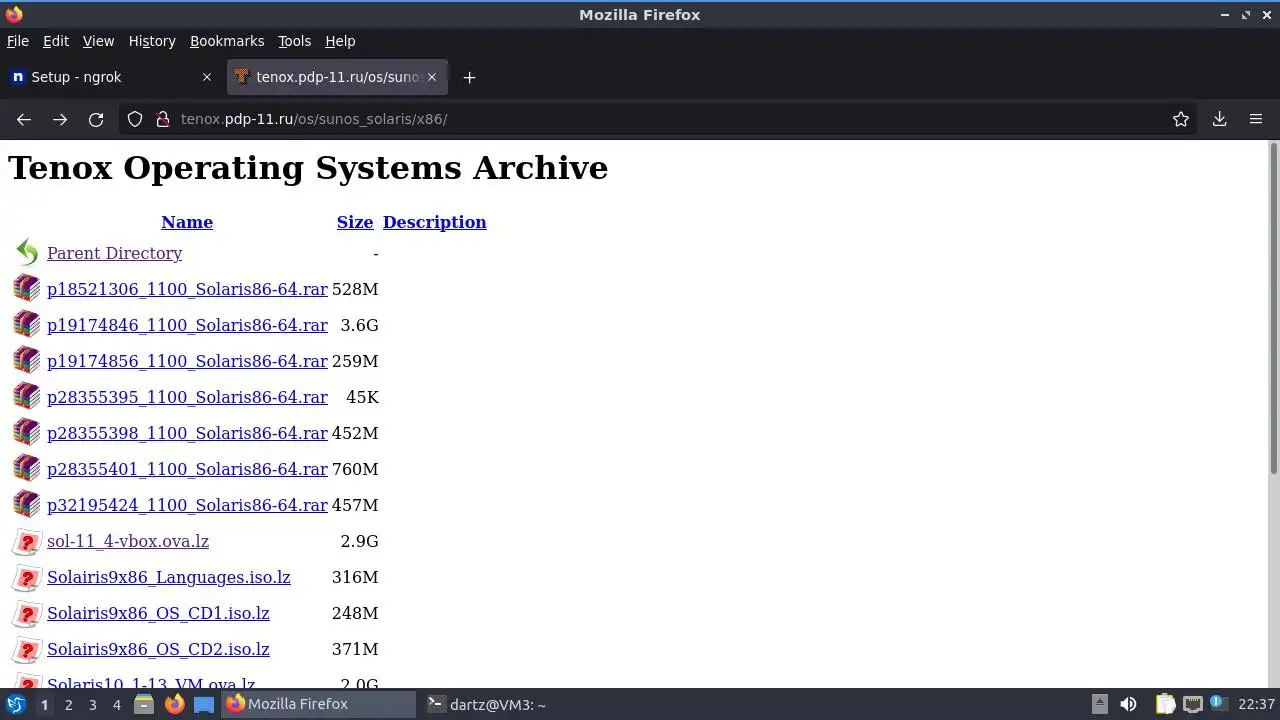Open the View menu
The width and height of the screenshot is (1280, 720).
tap(98, 41)
